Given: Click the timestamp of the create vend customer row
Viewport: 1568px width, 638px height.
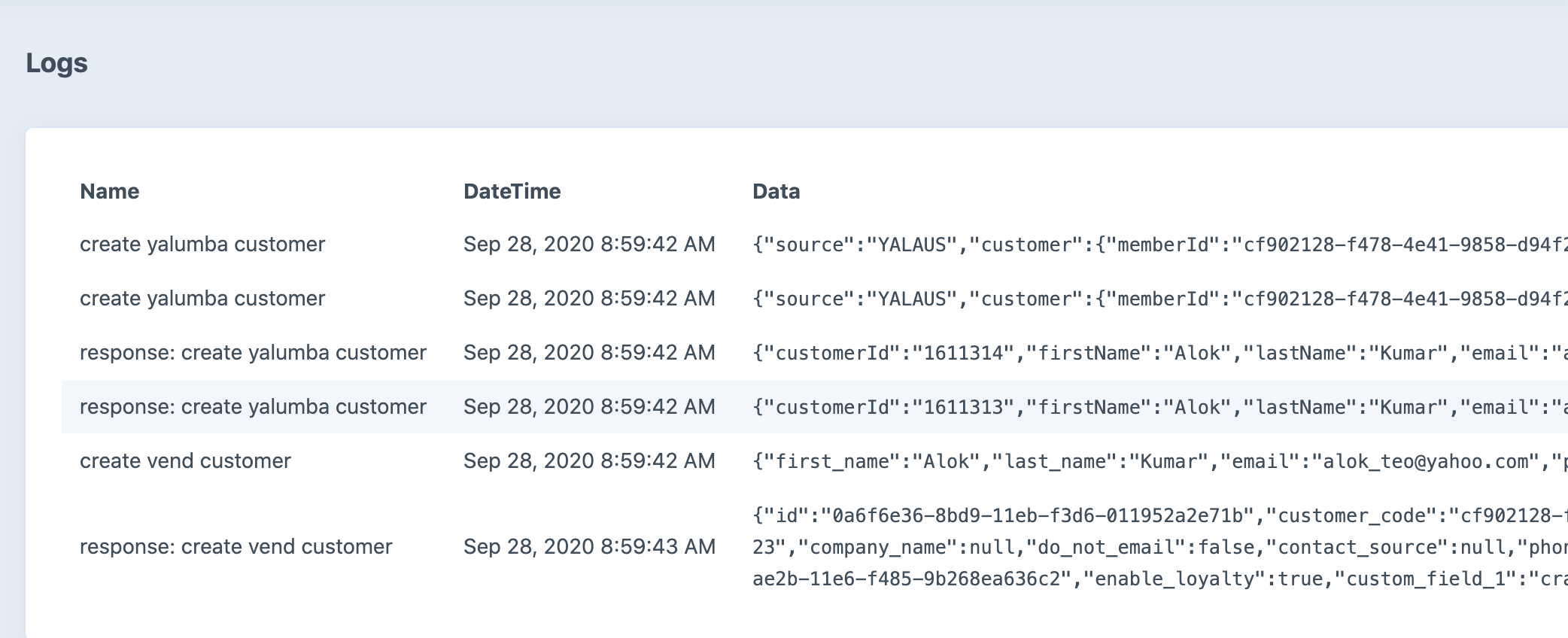Looking at the screenshot, I should tap(589, 460).
